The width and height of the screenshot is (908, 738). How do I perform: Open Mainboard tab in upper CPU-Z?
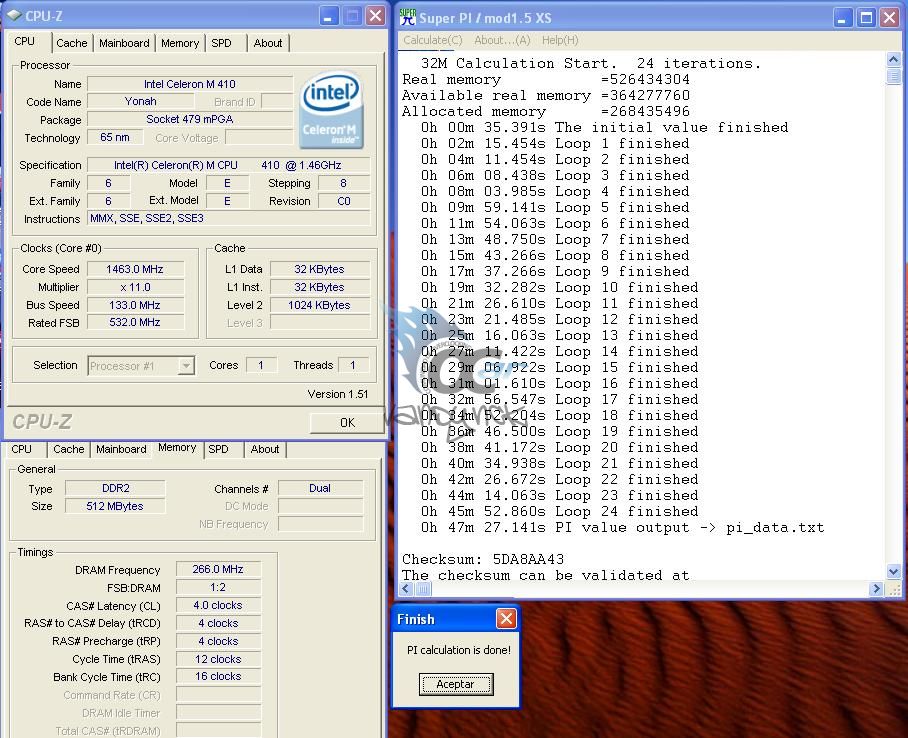[124, 43]
